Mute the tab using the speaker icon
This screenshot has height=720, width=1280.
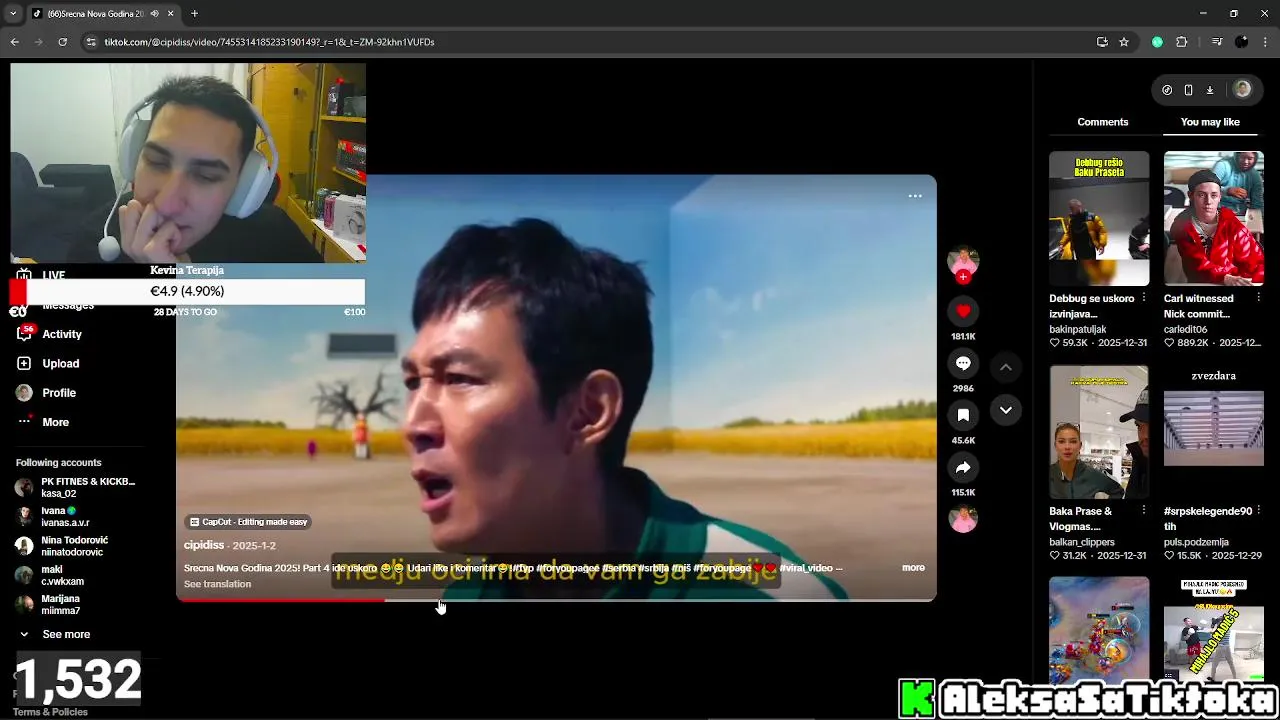click(x=154, y=14)
